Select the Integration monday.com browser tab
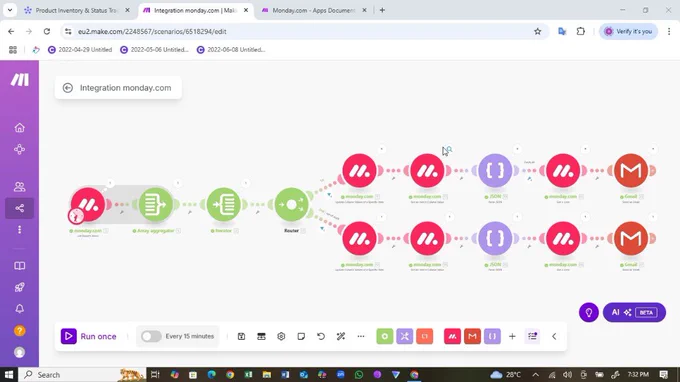 [195, 10]
